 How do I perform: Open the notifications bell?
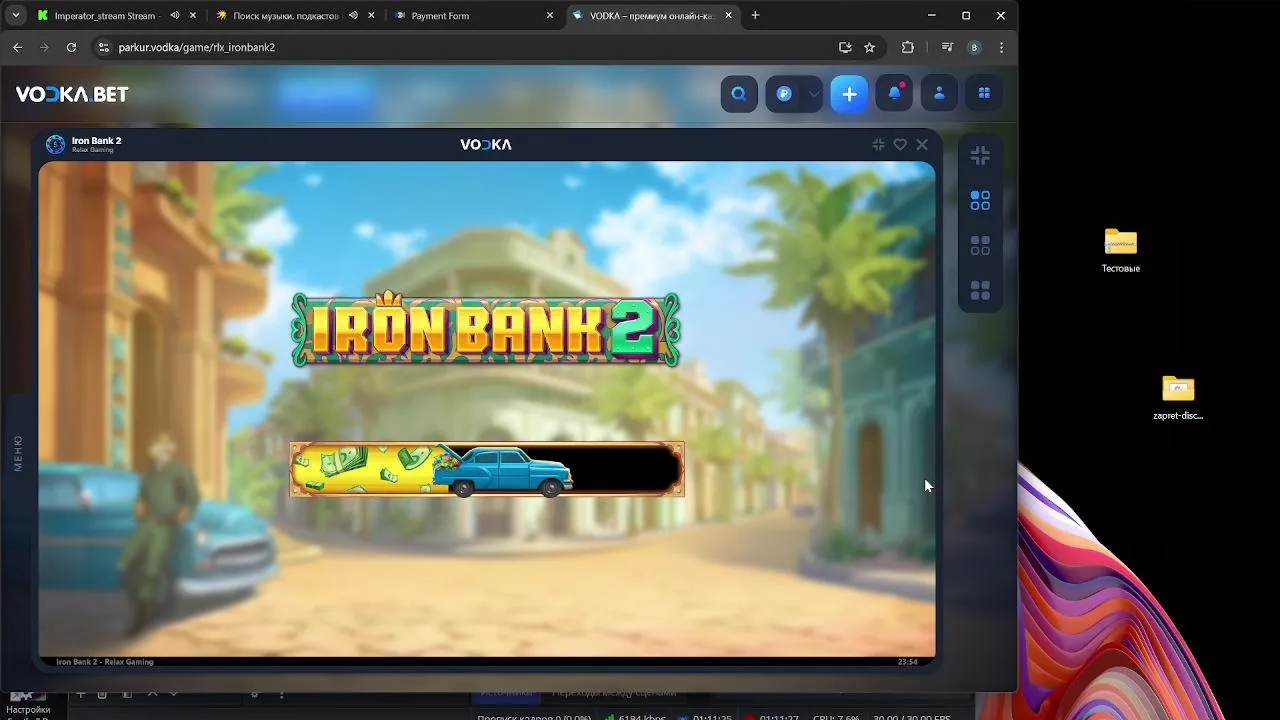point(894,94)
